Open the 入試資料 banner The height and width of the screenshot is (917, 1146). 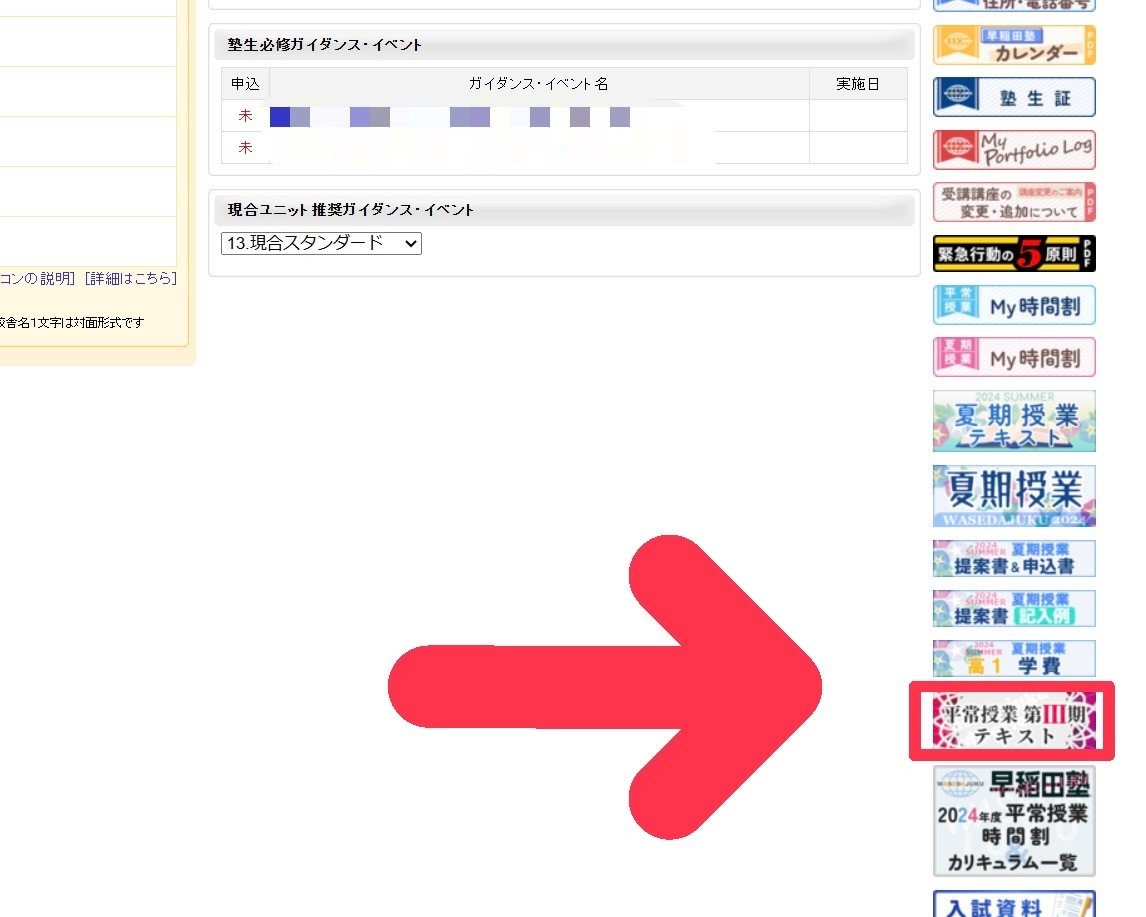[x=1014, y=905]
